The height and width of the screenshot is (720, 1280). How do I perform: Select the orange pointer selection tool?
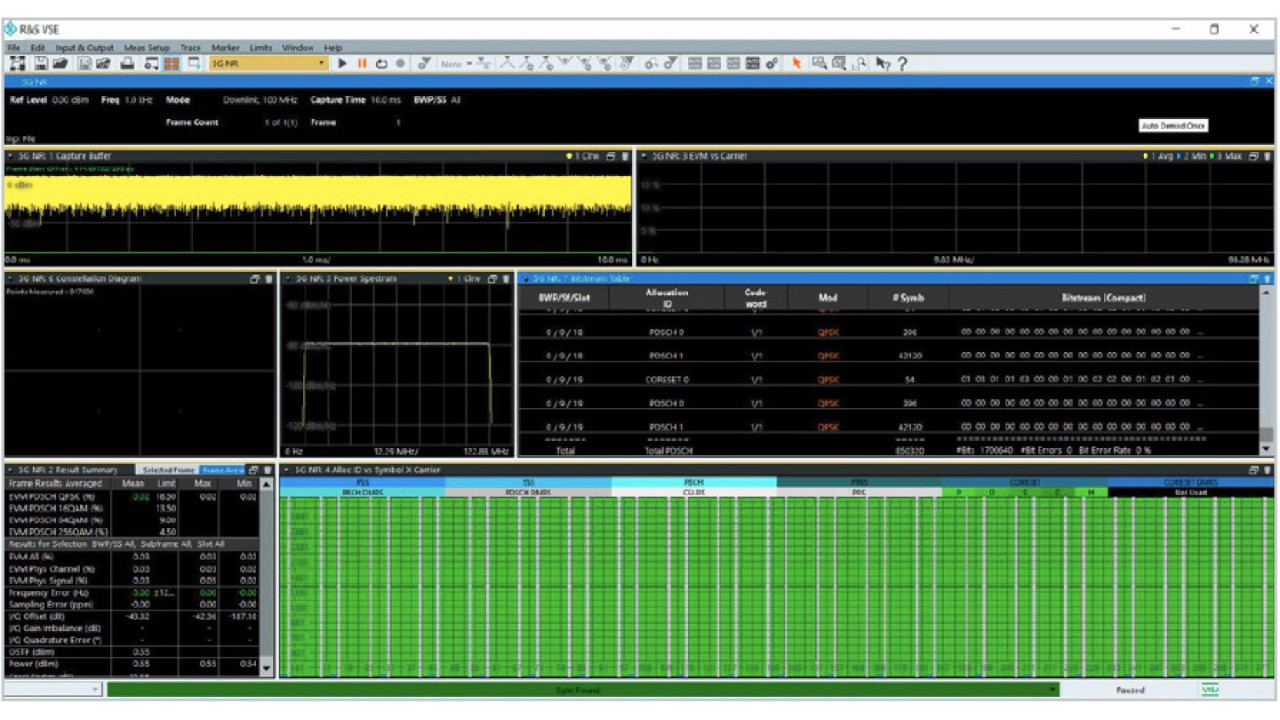797,64
